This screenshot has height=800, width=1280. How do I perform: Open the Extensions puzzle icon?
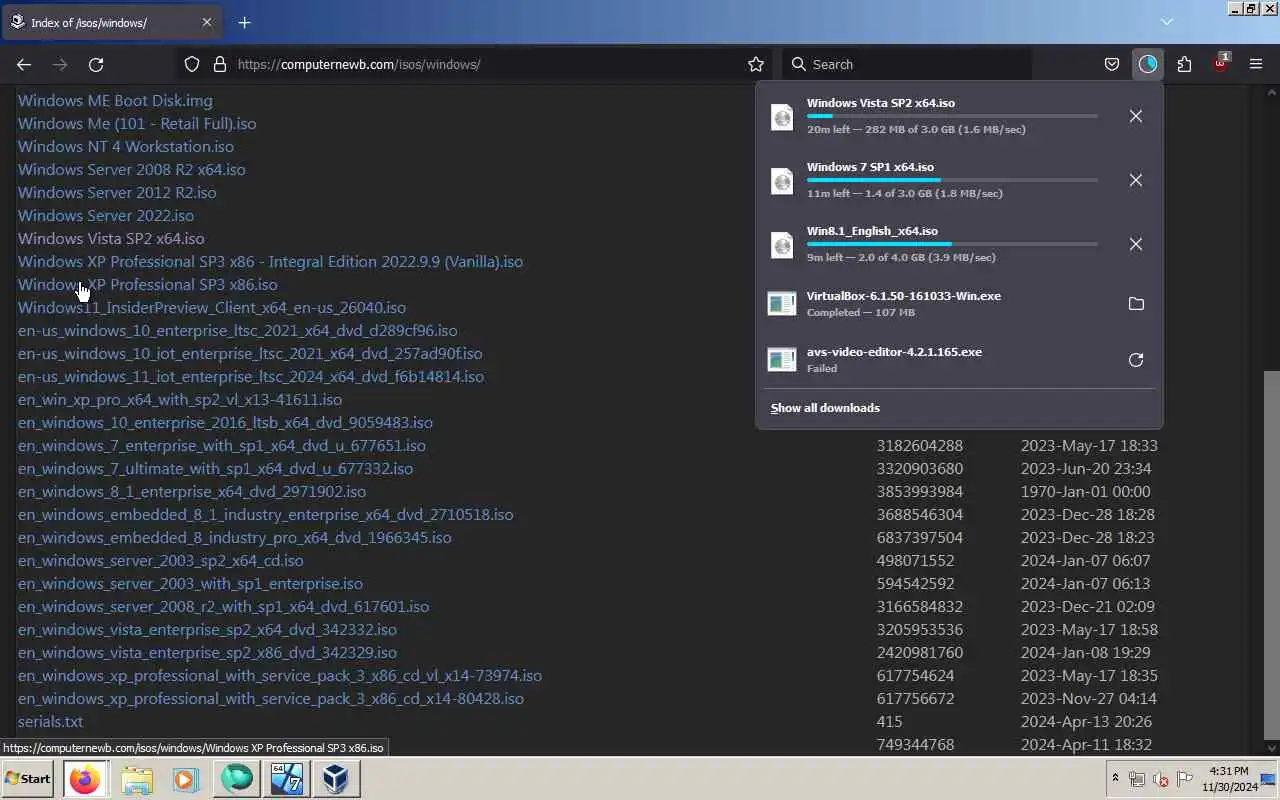tap(1184, 64)
